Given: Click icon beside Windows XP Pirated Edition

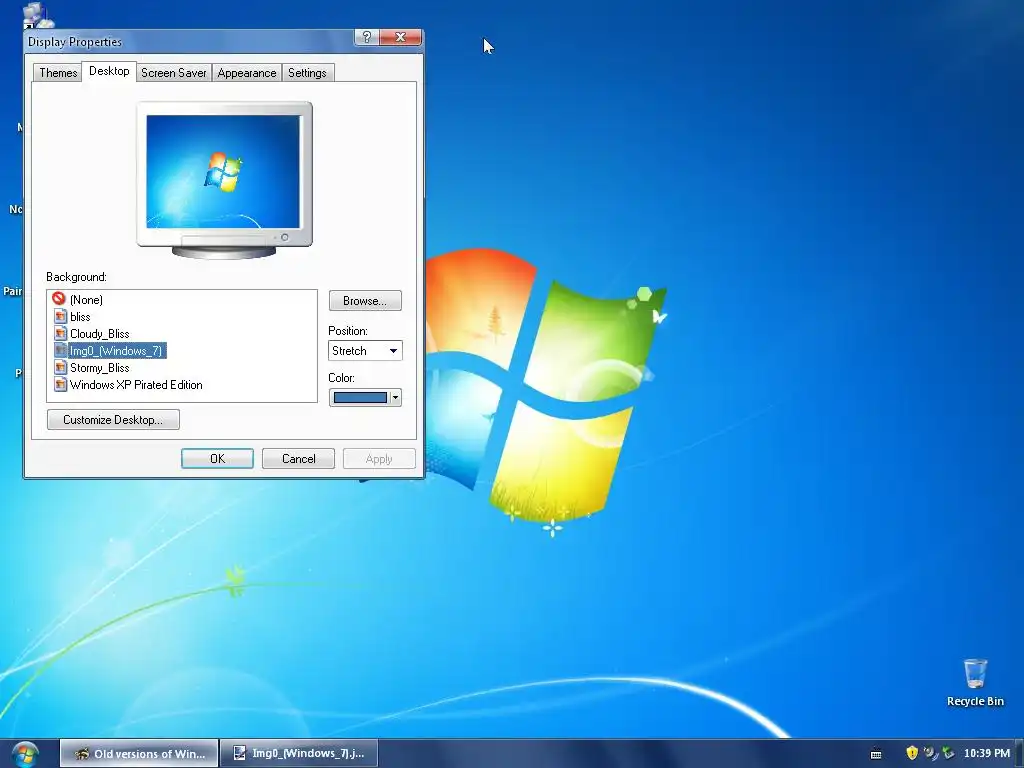Looking at the screenshot, I should click(60, 385).
